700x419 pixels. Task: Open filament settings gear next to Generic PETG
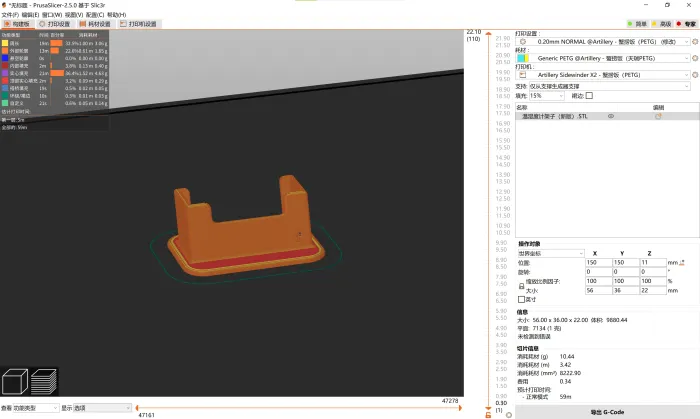[x=695, y=58]
